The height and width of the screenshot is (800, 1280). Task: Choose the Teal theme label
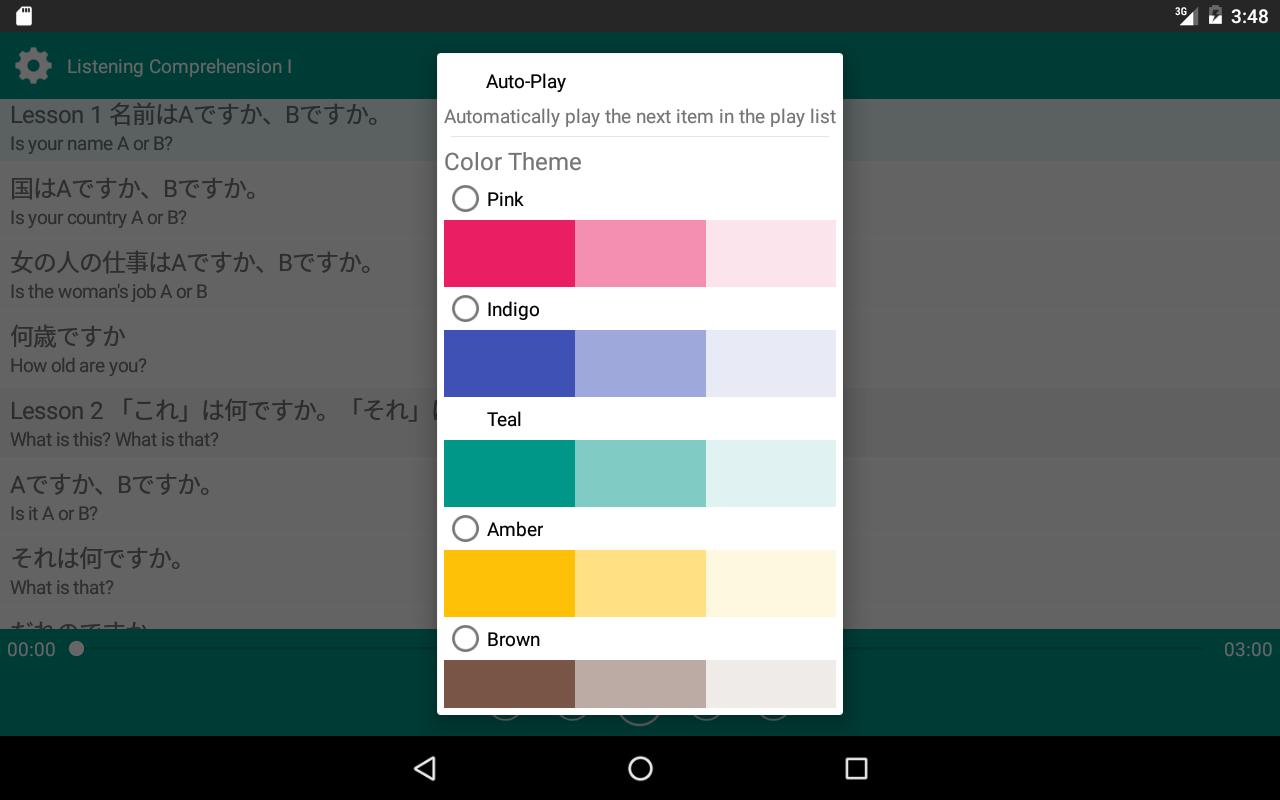[x=504, y=419]
